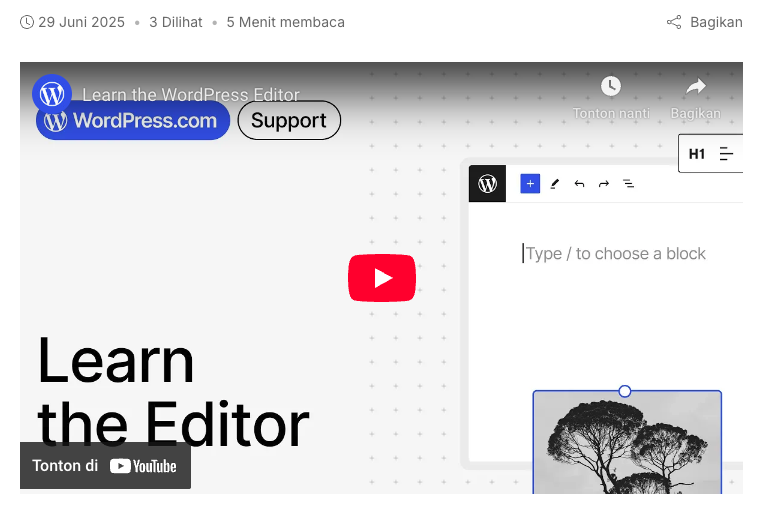This screenshot has height=521, width=764.
Task: Open video title Learn the WordPress Editor
Action: pyautogui.click(x=191, y=95)
